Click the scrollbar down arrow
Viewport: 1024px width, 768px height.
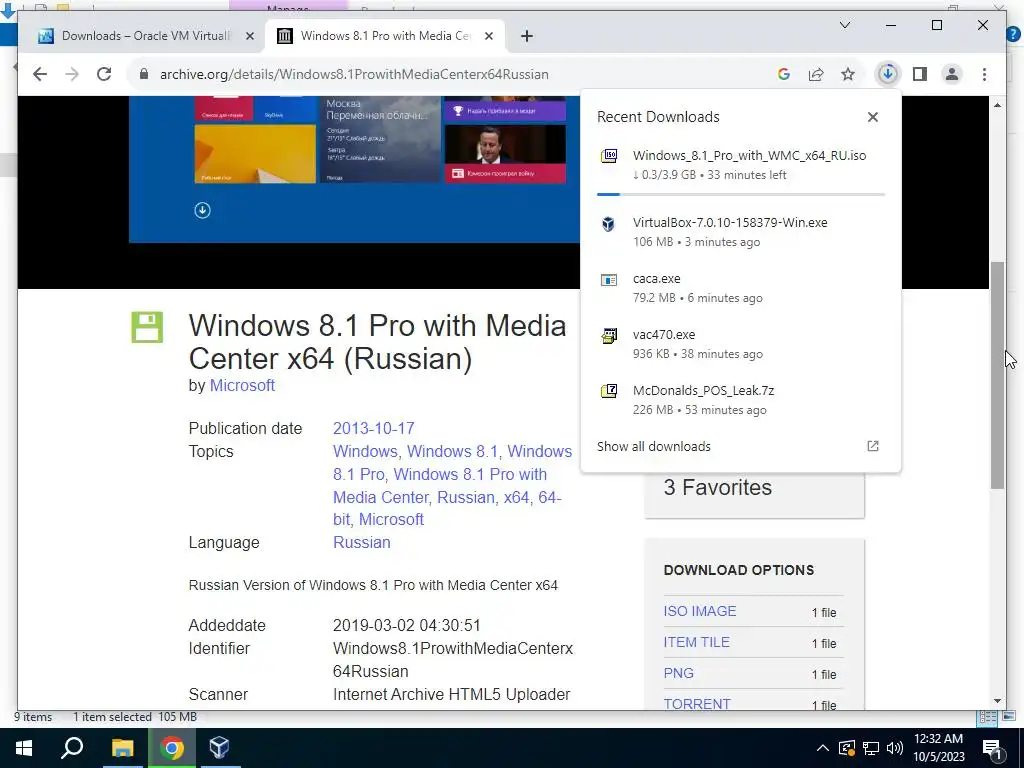[997, 701]
